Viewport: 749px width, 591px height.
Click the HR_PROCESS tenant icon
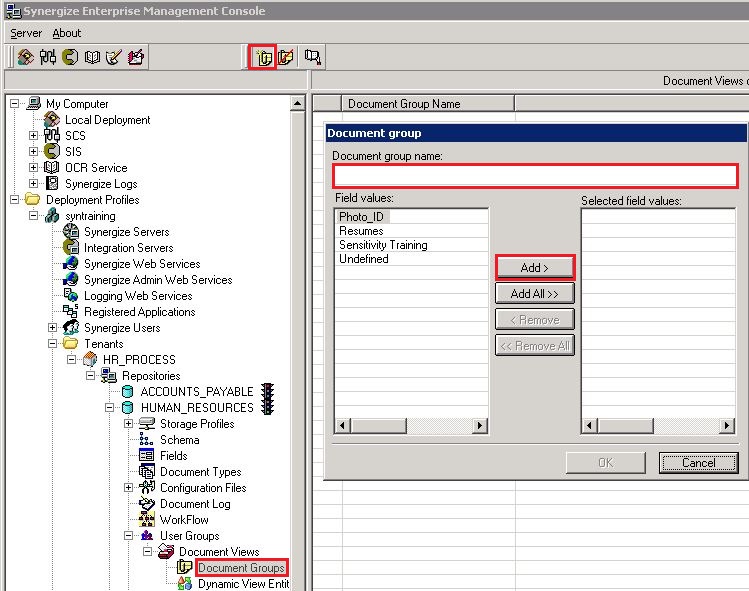pos(90,359)
